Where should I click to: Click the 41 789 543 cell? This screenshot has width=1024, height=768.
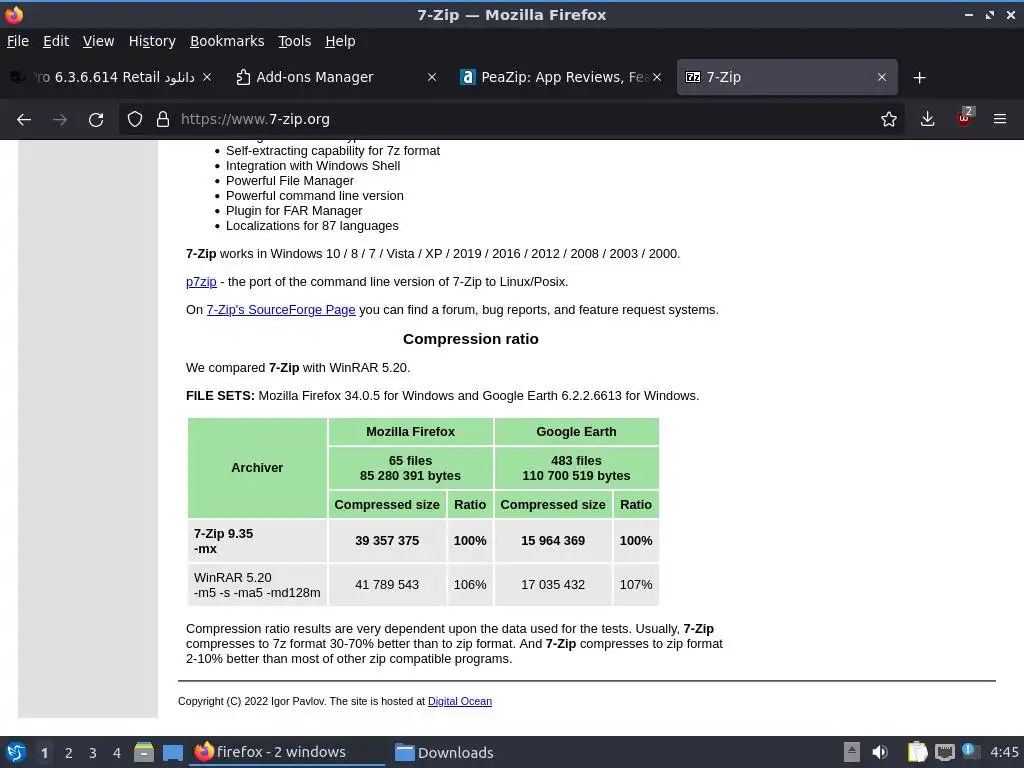[x=387, y=584]
